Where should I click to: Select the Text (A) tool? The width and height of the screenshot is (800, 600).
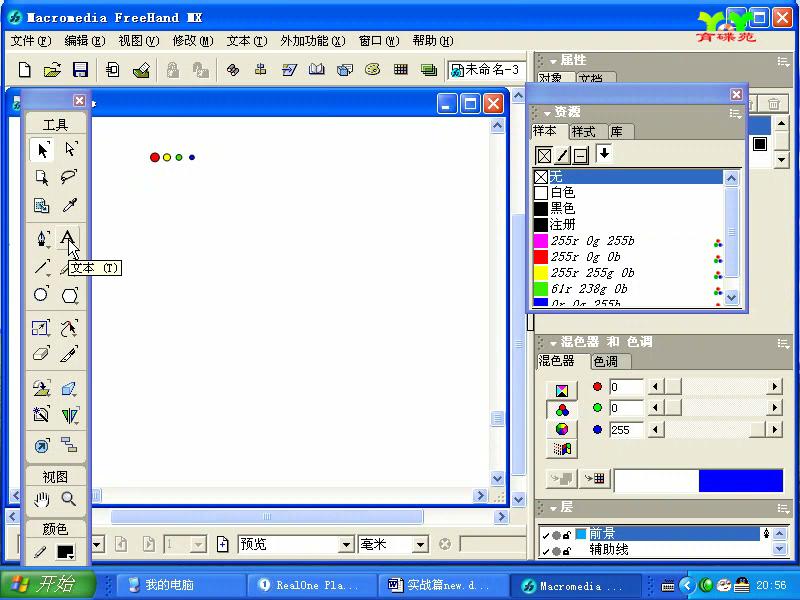point(68,238)
